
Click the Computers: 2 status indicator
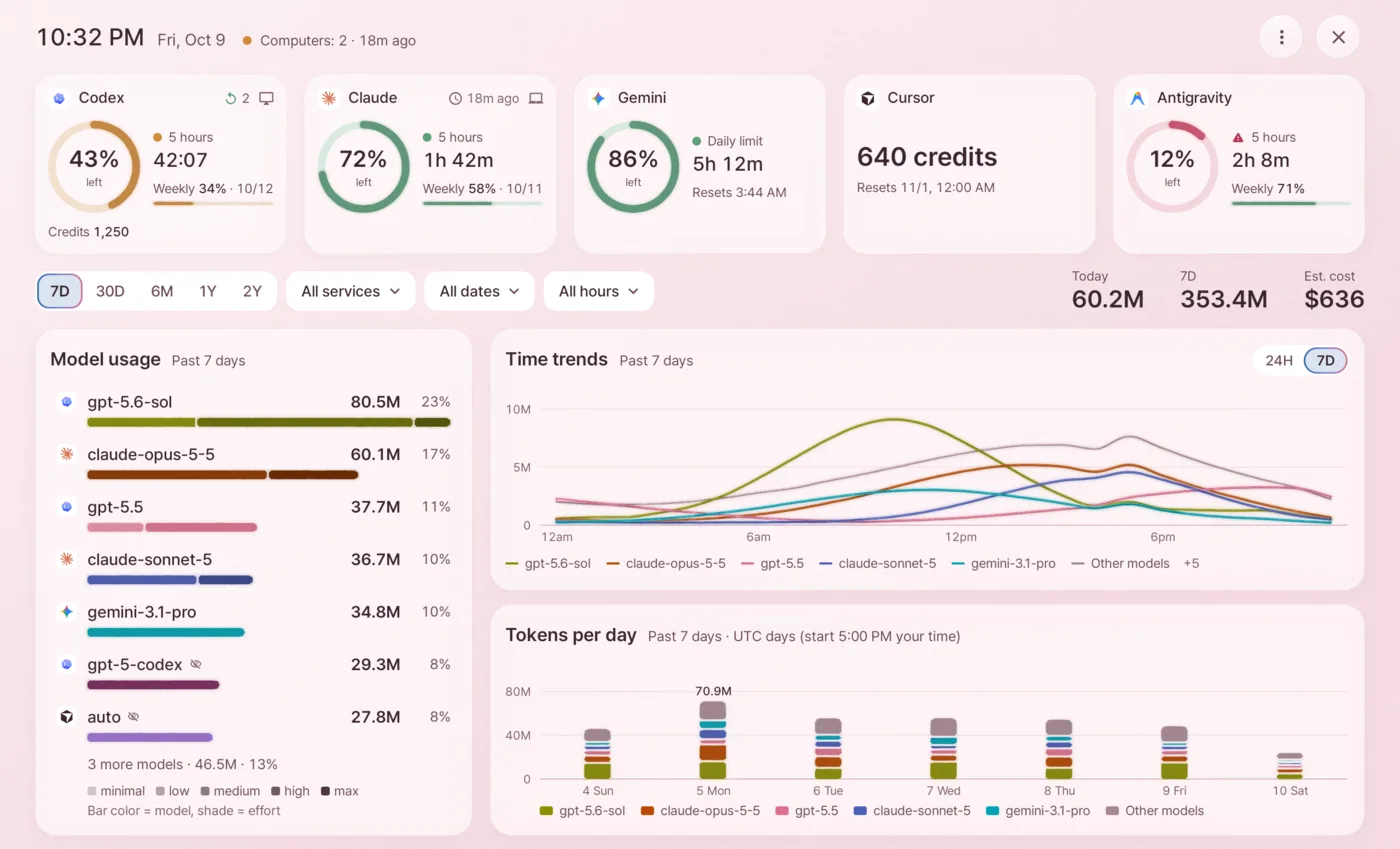[x=329, y=41]
